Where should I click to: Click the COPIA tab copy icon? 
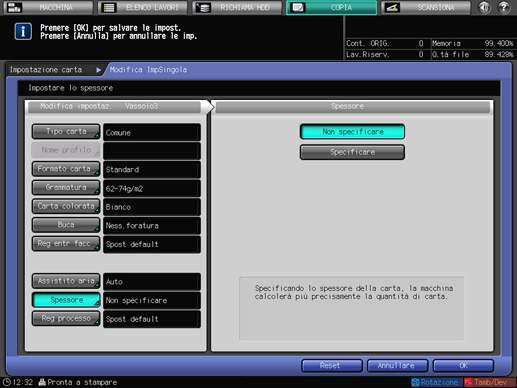pyautogui.click(x=297, y=7)
